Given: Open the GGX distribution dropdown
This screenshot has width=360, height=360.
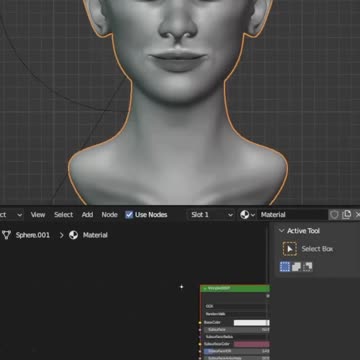Looking at the screenshot, I should pos(235,306).
